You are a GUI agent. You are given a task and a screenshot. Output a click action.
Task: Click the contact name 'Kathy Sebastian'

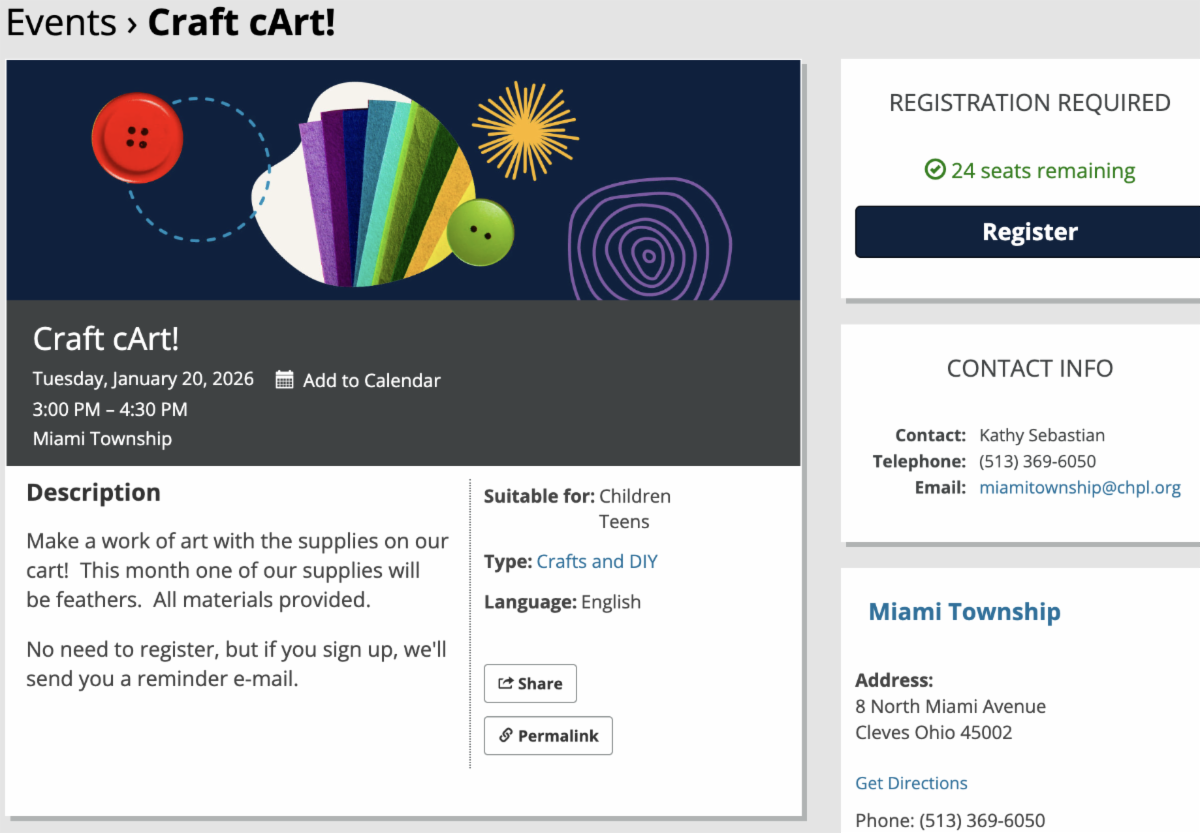(1042, 435)
